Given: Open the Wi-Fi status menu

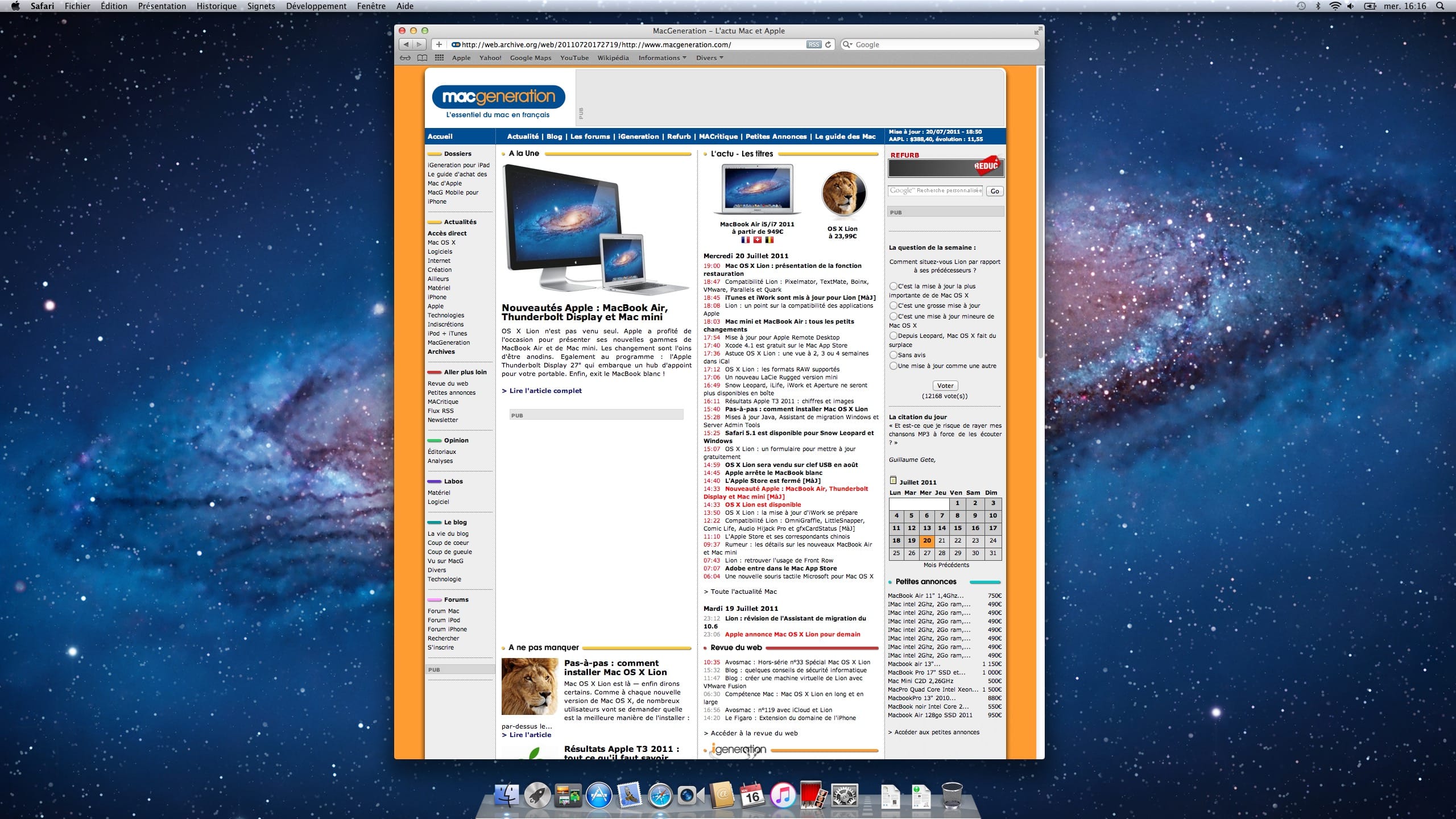Looking at the screenshot, I should click(x=1335, y=6).
